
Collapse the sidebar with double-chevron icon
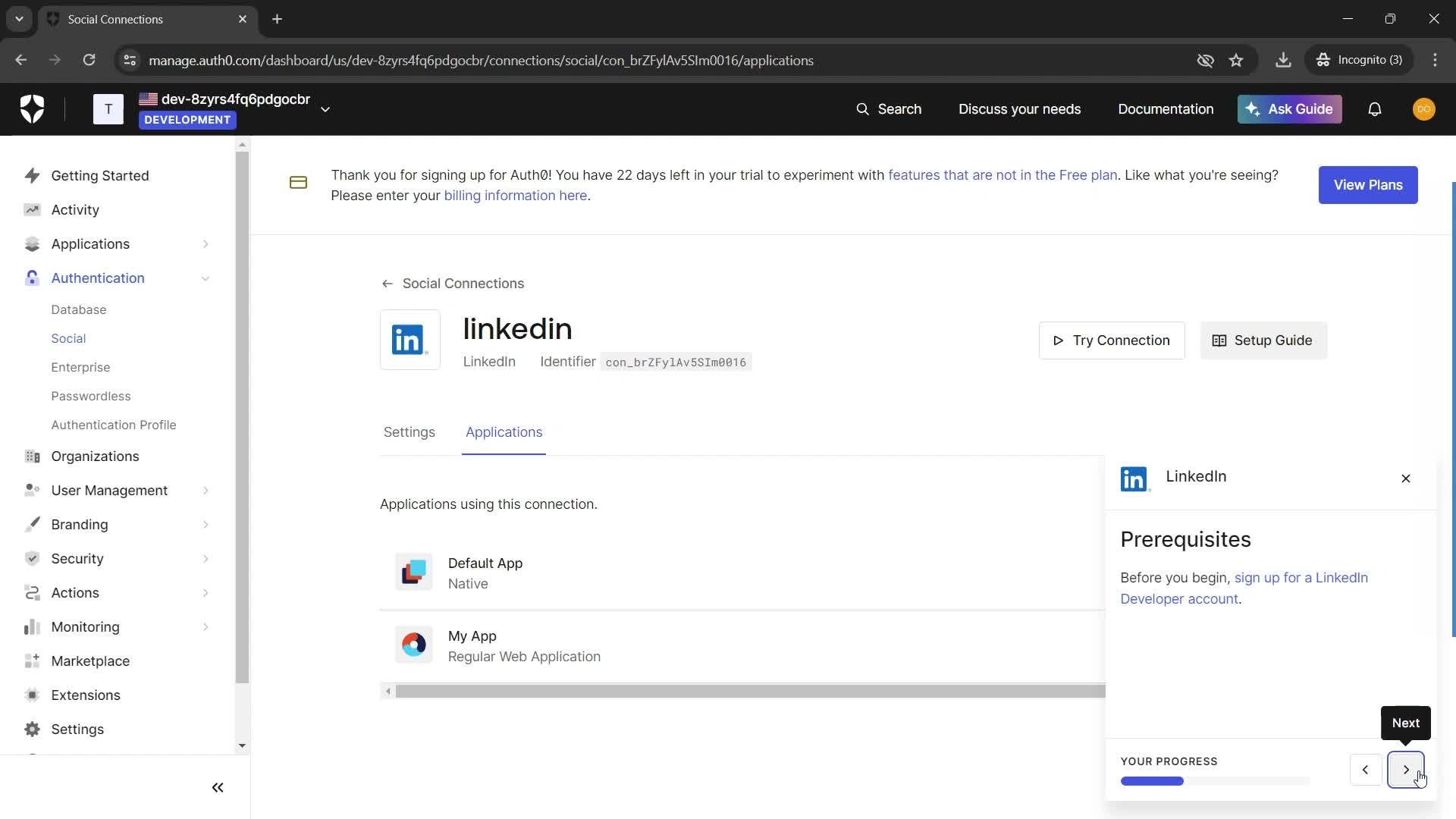(x=218, y=788)
